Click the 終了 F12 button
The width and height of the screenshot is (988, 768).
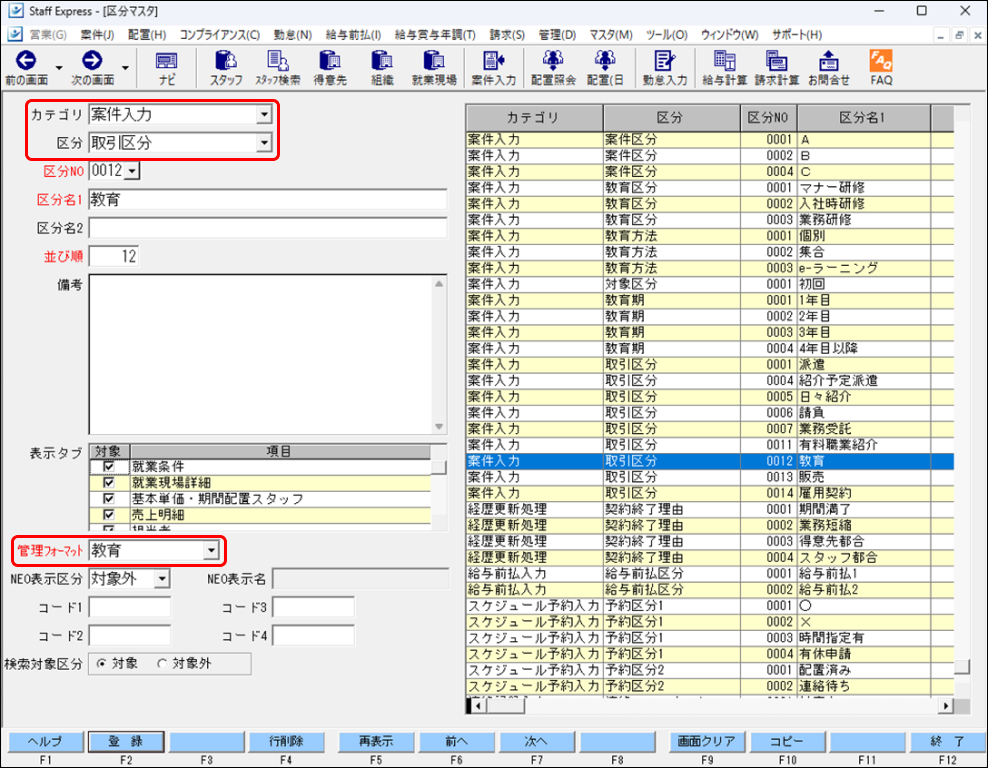[948, 742]
